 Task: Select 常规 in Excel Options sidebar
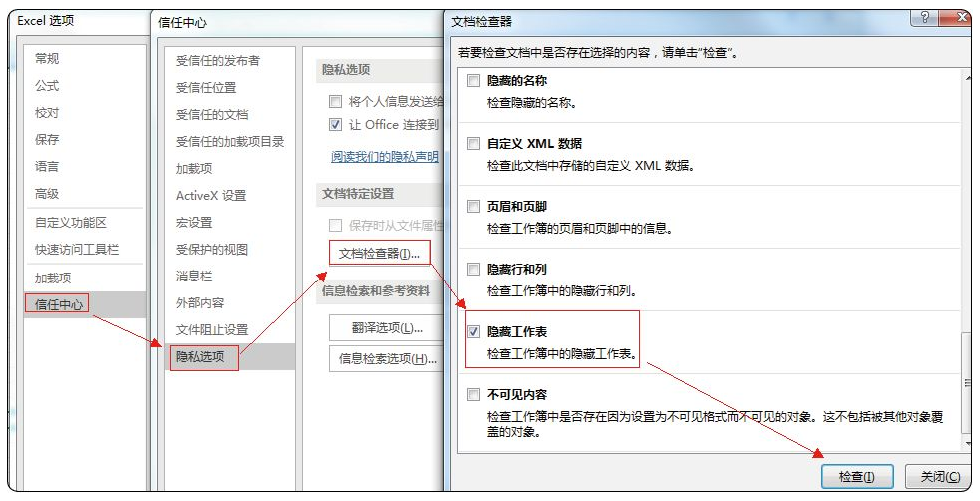[x=47, y=58]
